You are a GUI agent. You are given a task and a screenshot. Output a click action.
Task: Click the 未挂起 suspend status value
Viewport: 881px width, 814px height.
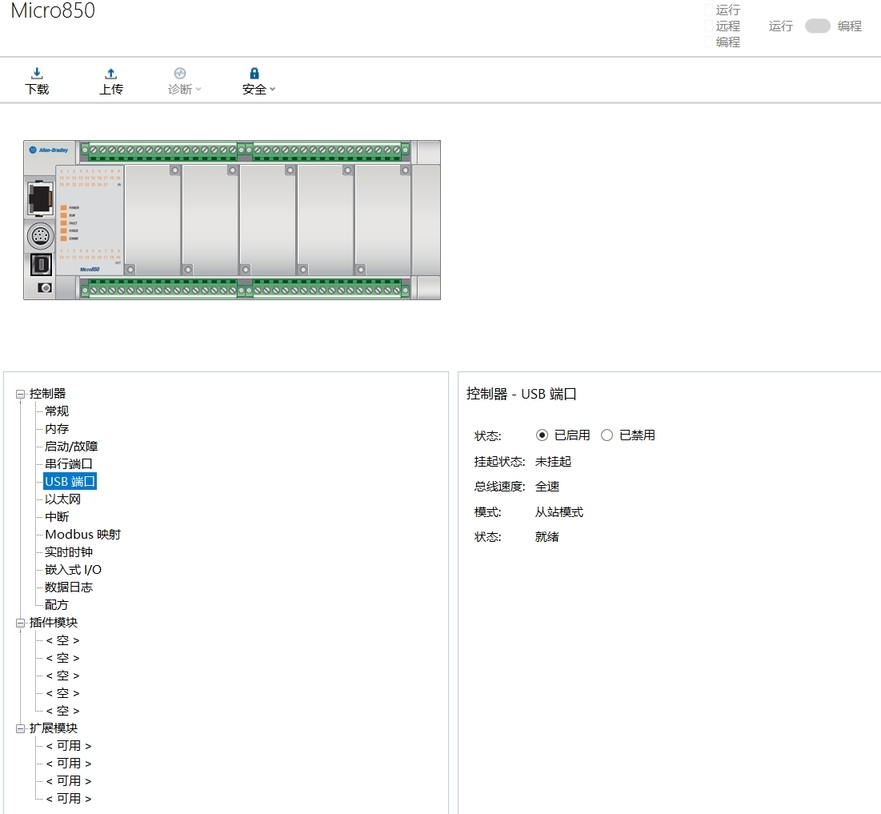point(553,462)
